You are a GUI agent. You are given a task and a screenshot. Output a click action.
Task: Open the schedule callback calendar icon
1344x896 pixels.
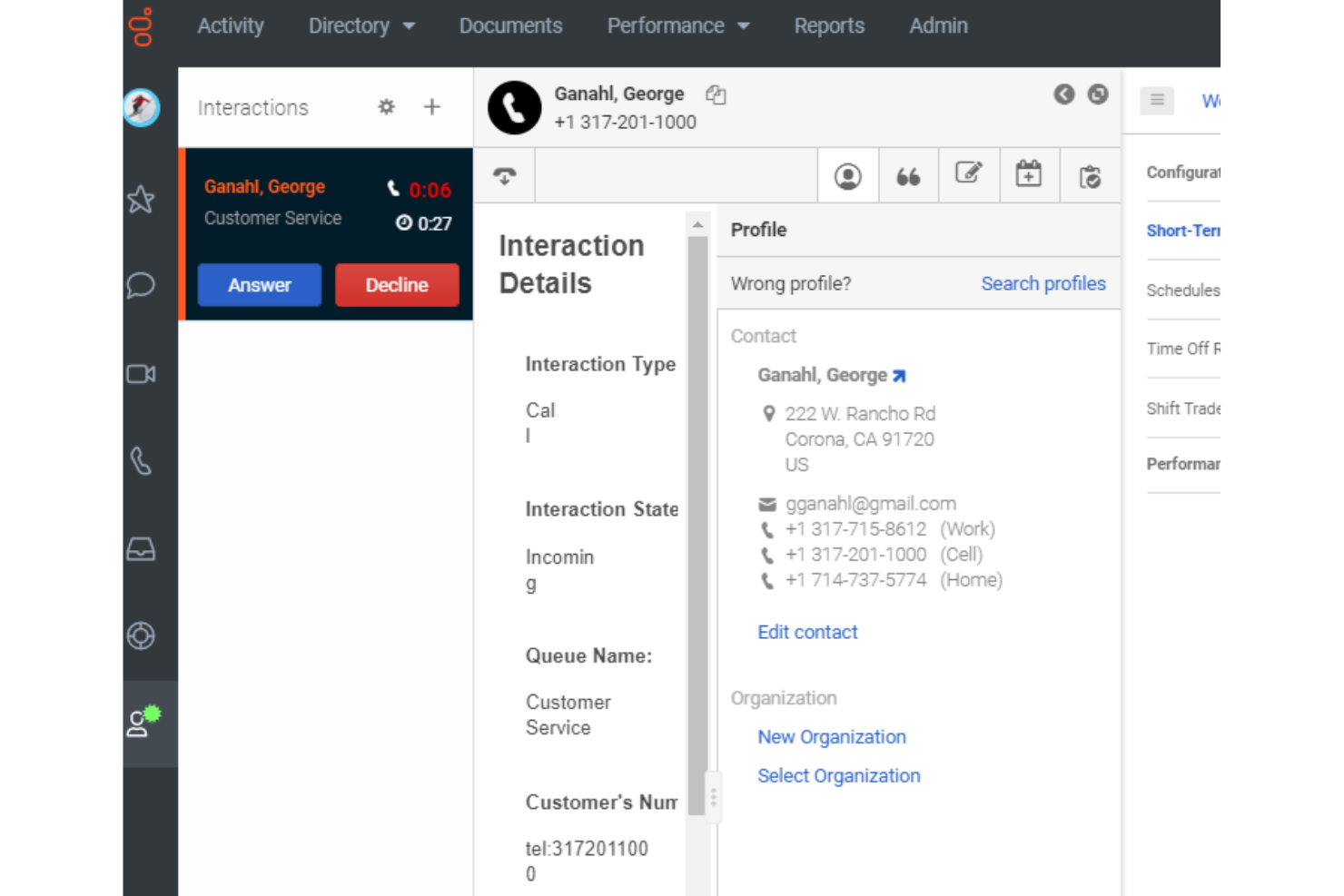coord(1029,174)
